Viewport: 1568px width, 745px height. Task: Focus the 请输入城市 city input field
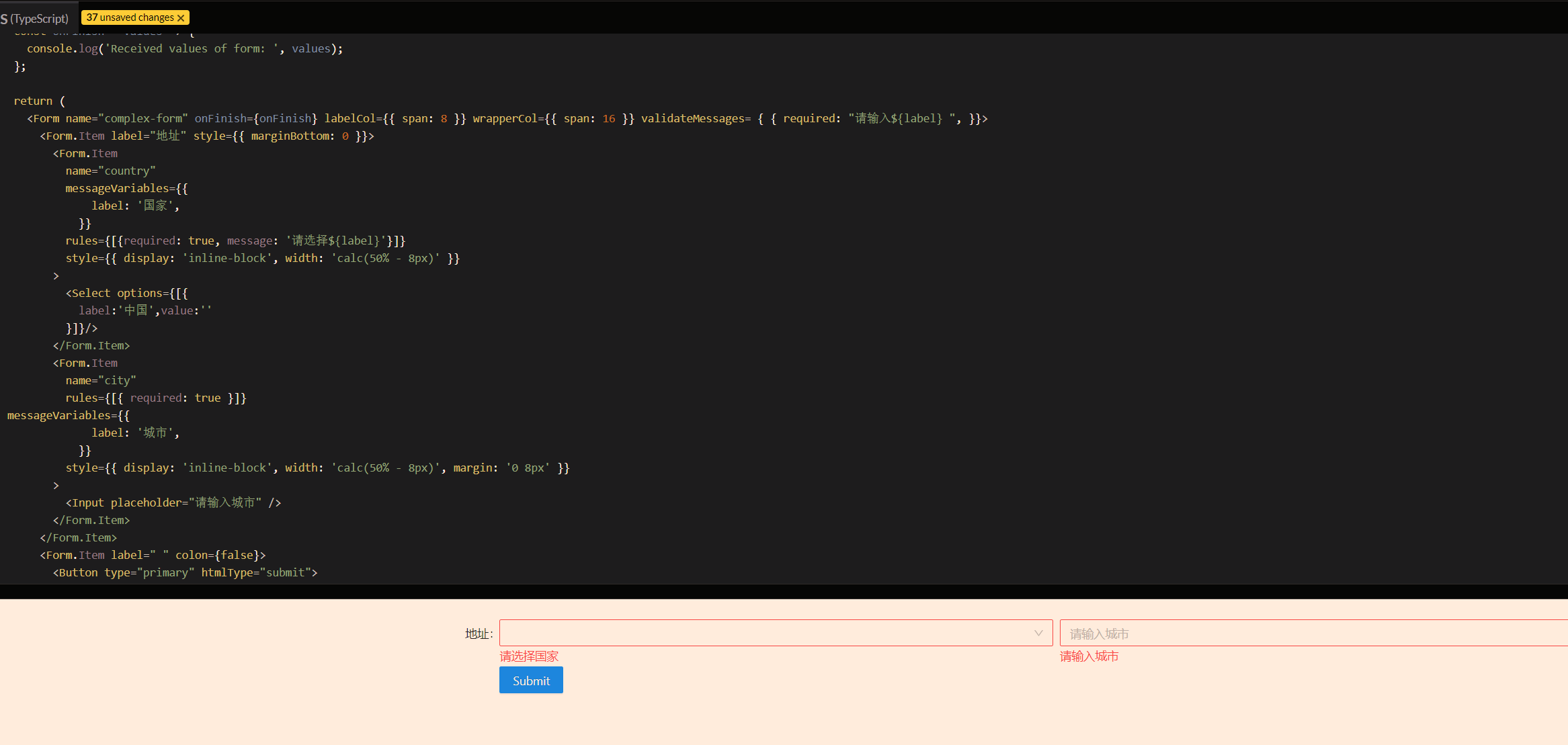[1311, 633]
